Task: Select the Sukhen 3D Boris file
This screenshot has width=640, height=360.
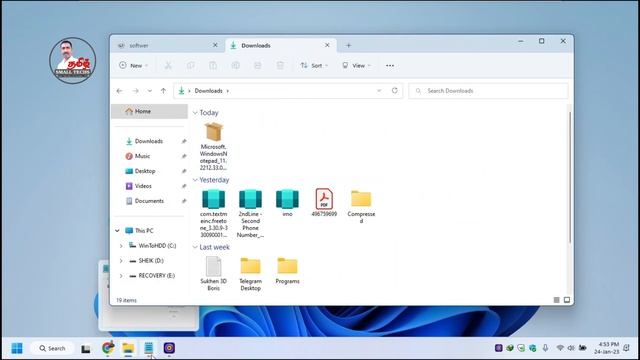Action: (x=213, y=273)
